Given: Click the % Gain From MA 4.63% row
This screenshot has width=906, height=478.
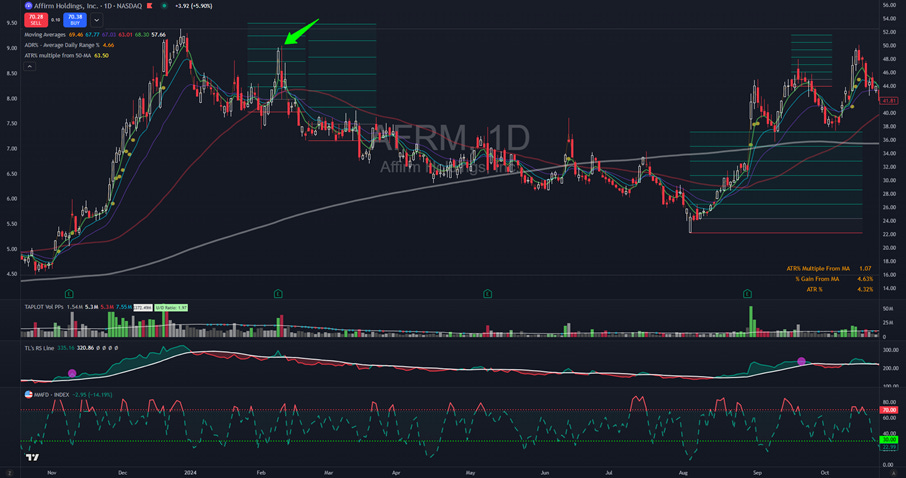Looking at the screenshot, I should point(834,279).
